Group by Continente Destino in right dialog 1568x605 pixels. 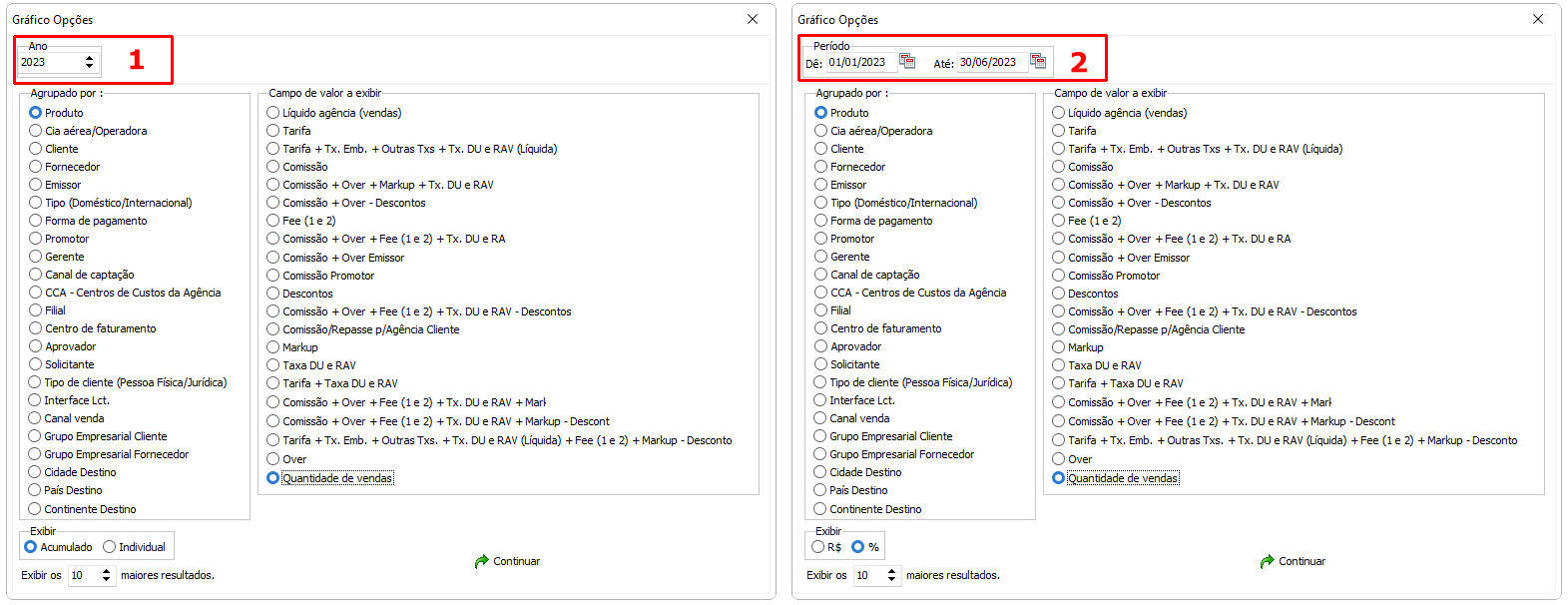868,509
